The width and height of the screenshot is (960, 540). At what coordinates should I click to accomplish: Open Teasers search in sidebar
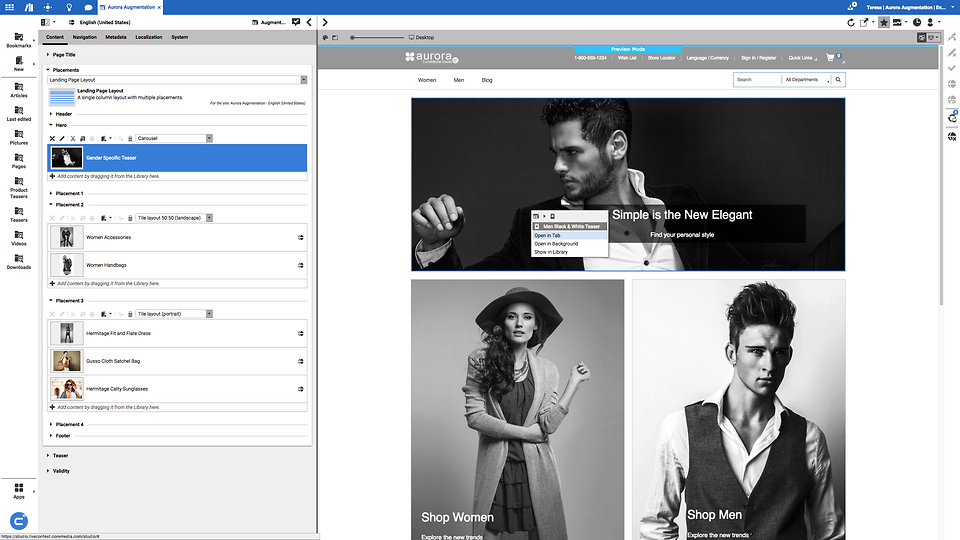(18, 214)
